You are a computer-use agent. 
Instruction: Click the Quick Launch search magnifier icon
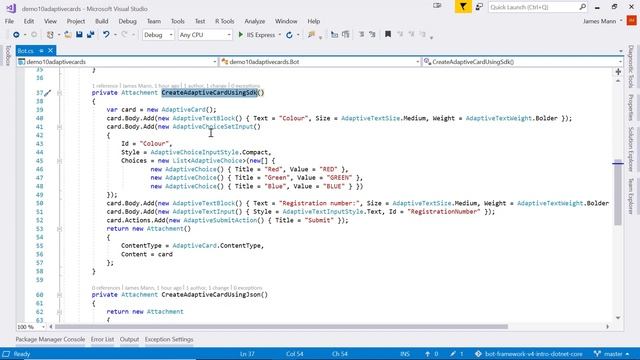(582, 7)
